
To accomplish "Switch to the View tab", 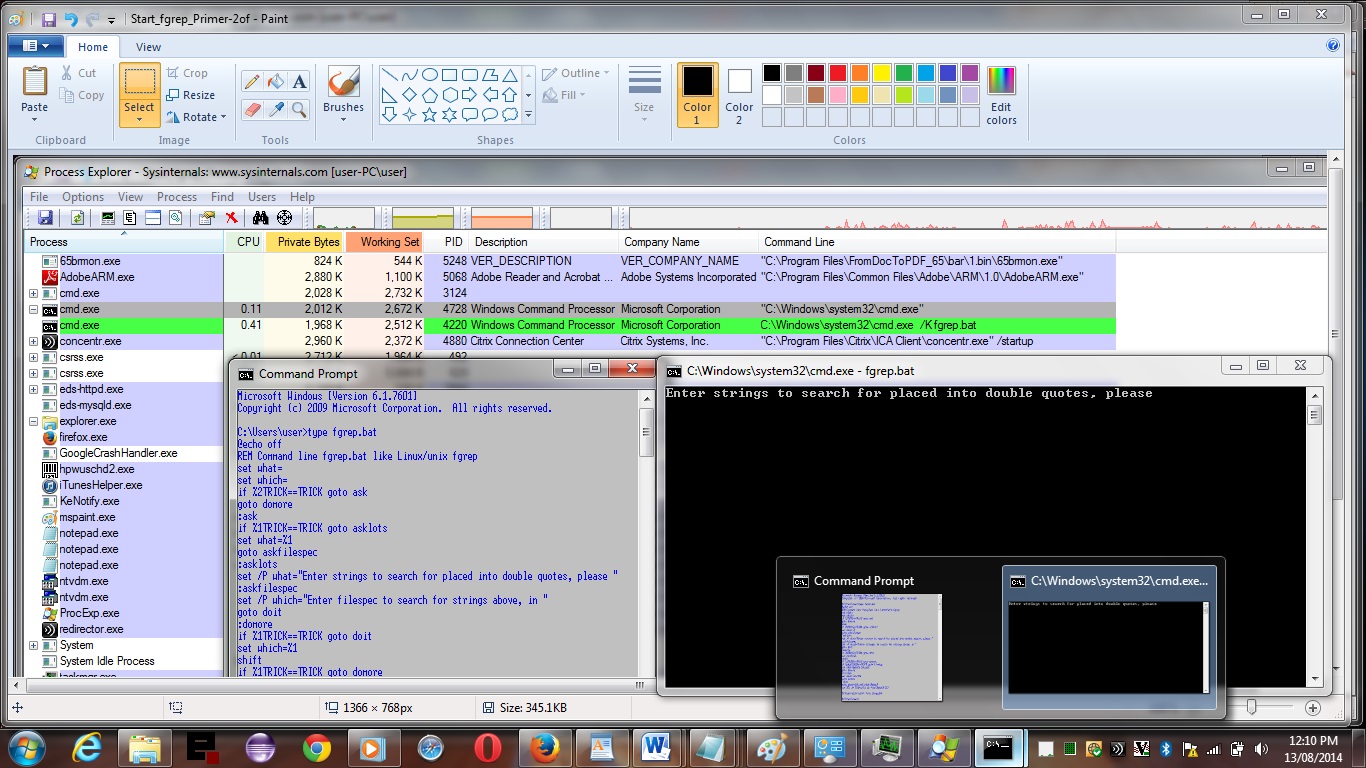I will point(148,47).
